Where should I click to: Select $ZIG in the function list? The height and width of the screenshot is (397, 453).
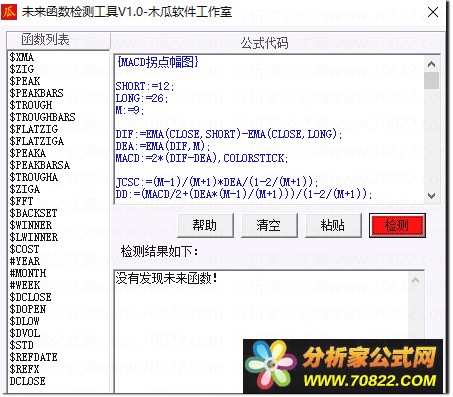(22, 69)
